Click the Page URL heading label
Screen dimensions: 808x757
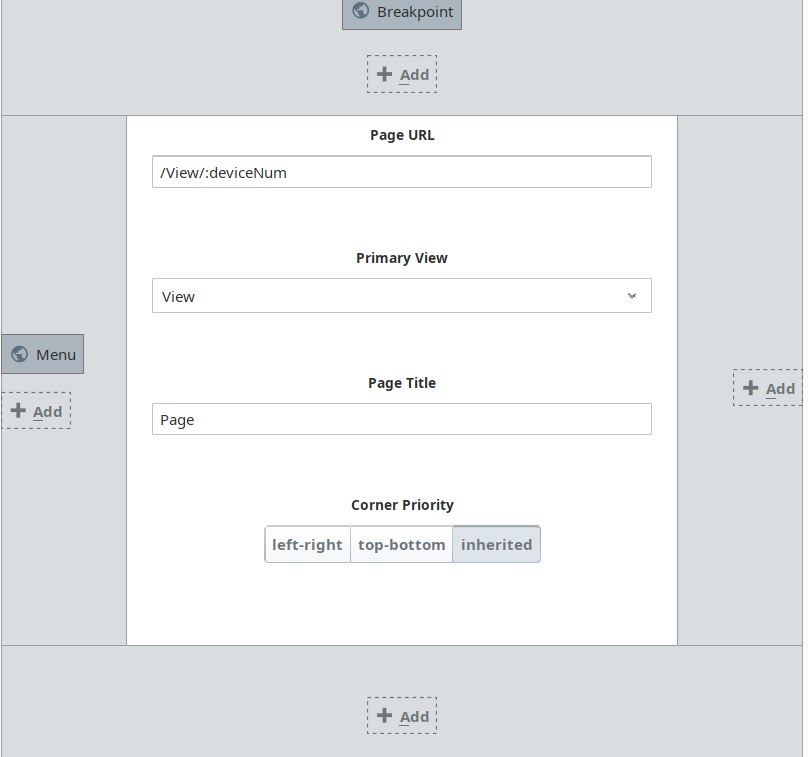402,135
